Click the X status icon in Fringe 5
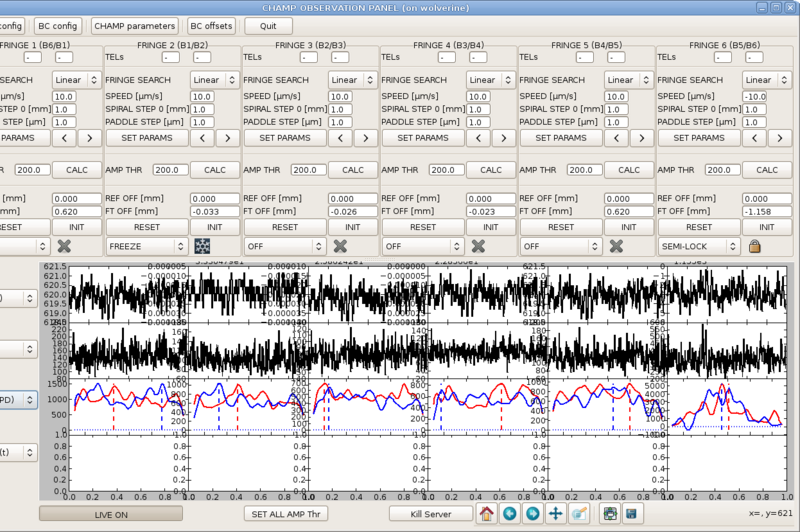Screen dimensions: 800x532 coord(616,246)
